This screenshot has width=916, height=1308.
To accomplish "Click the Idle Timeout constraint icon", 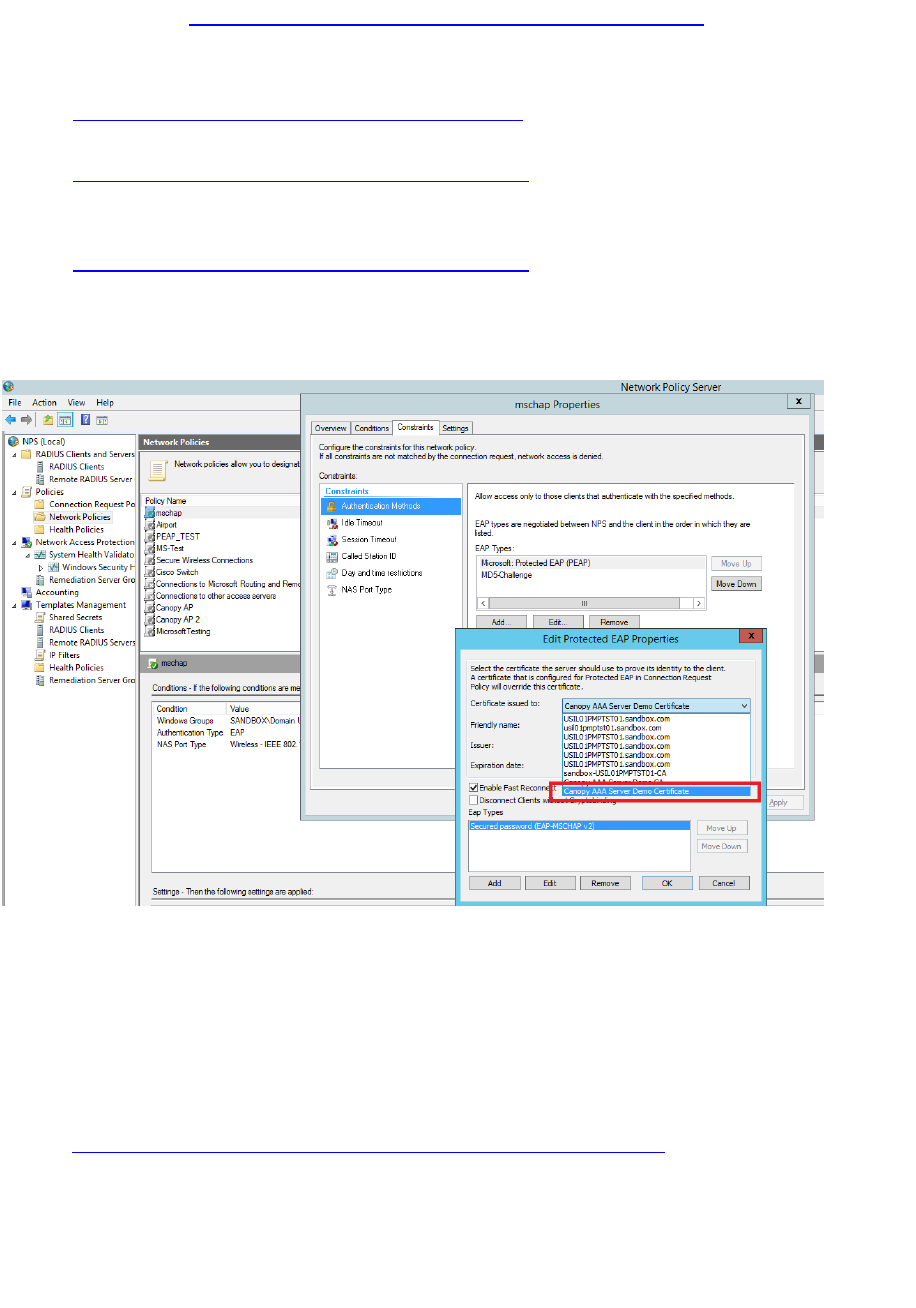I will tap(333, 523).
